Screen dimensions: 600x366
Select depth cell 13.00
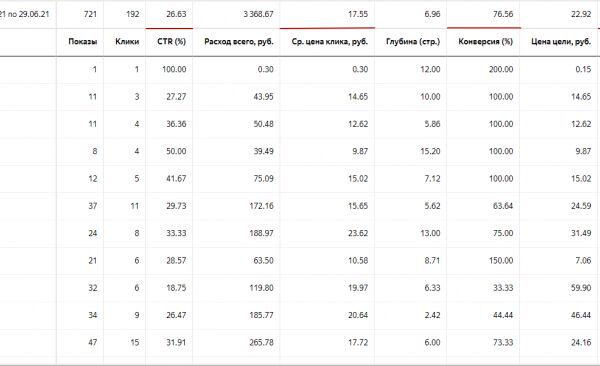(x=430, y=233)
